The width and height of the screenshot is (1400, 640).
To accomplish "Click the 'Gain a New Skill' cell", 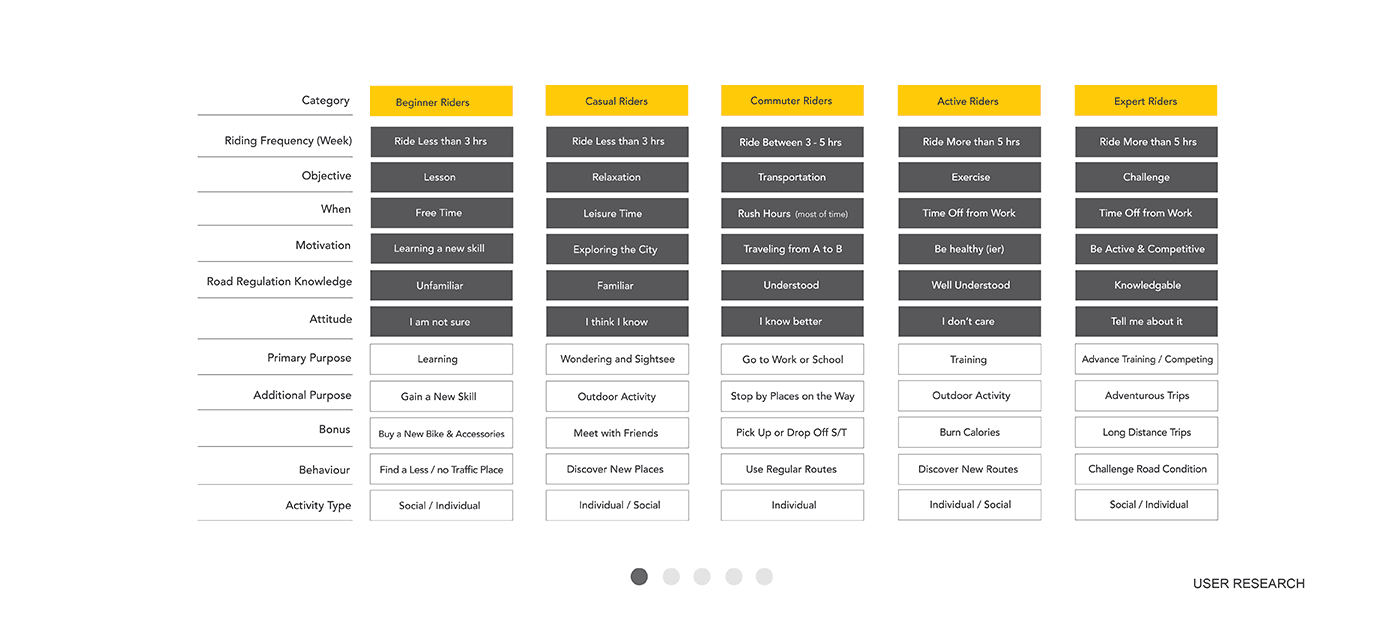I will point(441,396).
